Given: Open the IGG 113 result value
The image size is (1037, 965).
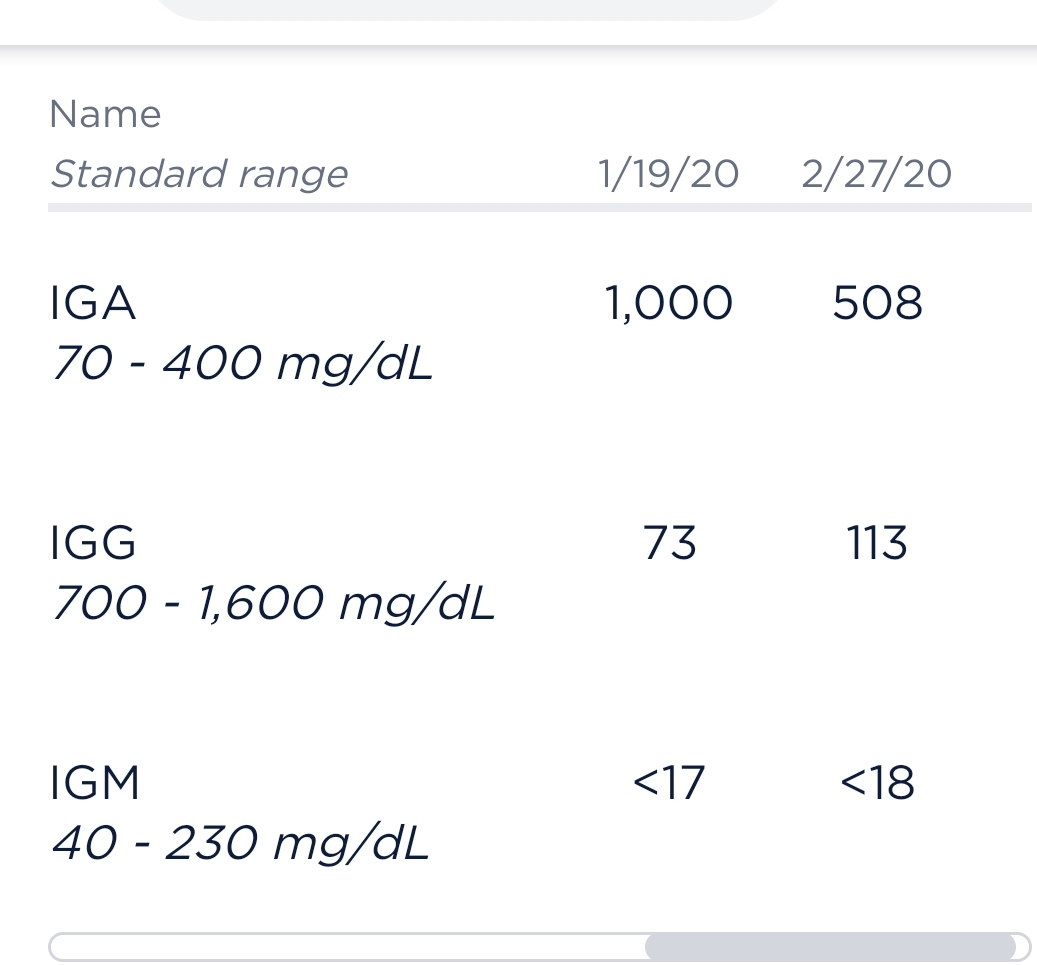Looking at the screenshot, I should click(877, 543).
